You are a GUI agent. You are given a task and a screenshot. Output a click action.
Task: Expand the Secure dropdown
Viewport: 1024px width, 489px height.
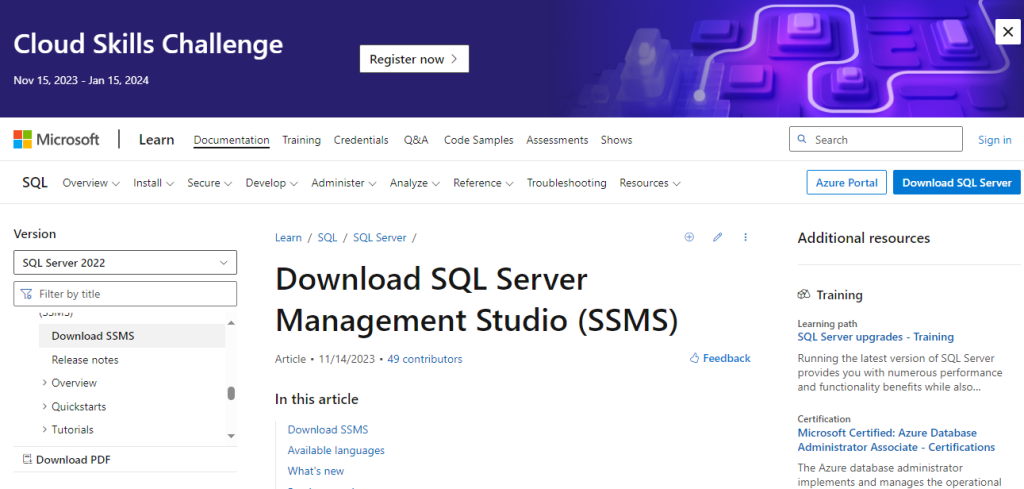point(210,183)
